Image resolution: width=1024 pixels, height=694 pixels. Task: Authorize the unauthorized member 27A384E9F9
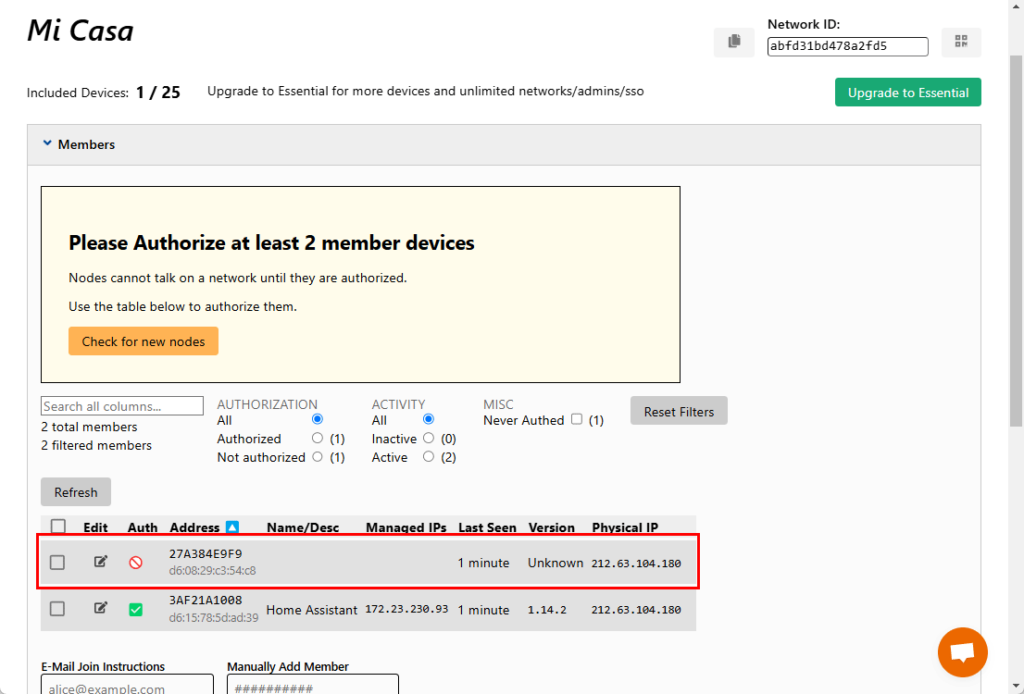136,563
